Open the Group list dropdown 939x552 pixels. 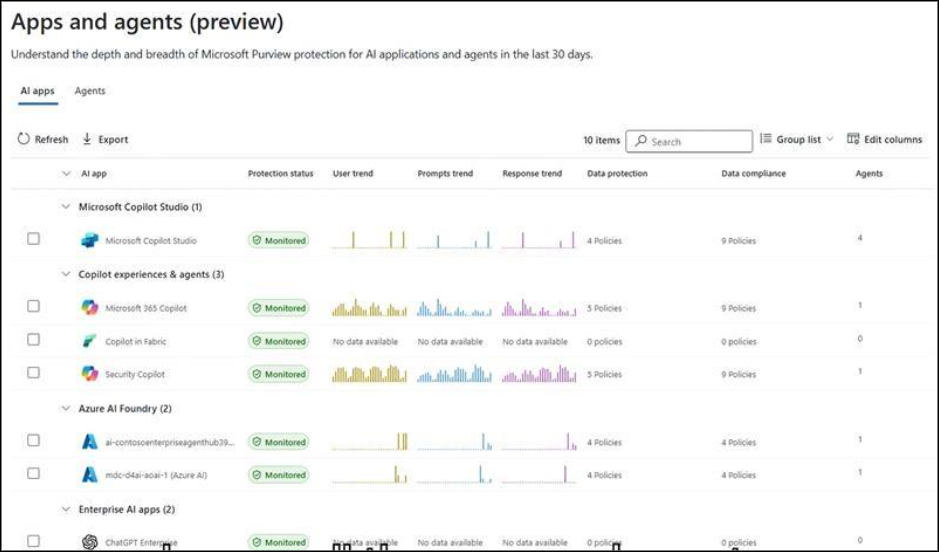coord(797,140)
